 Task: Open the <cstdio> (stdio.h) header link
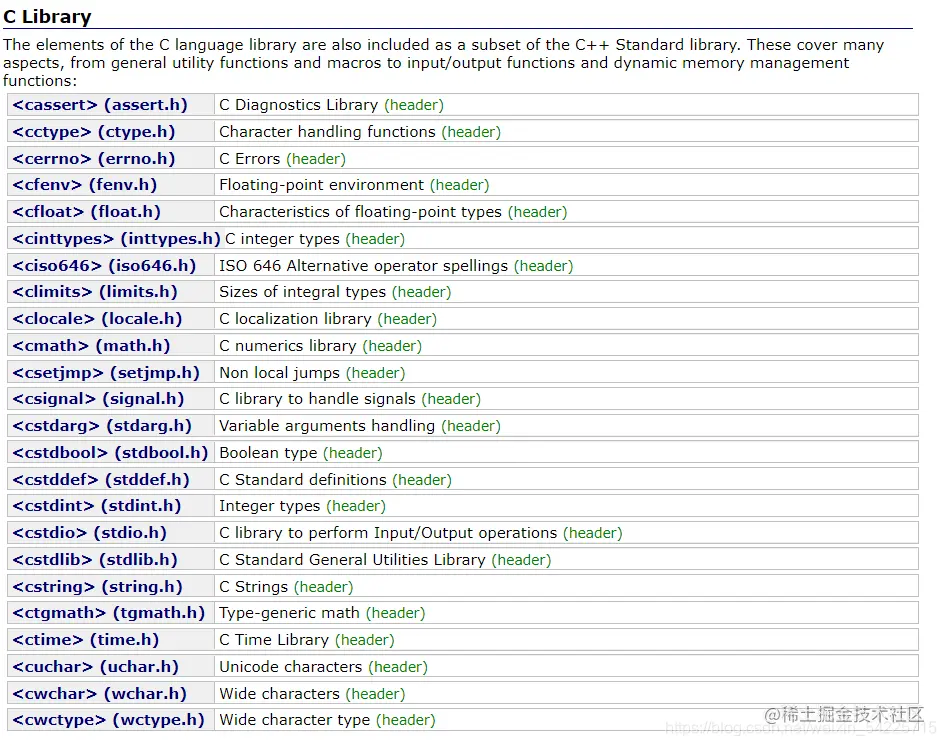(x=89, y=533)
